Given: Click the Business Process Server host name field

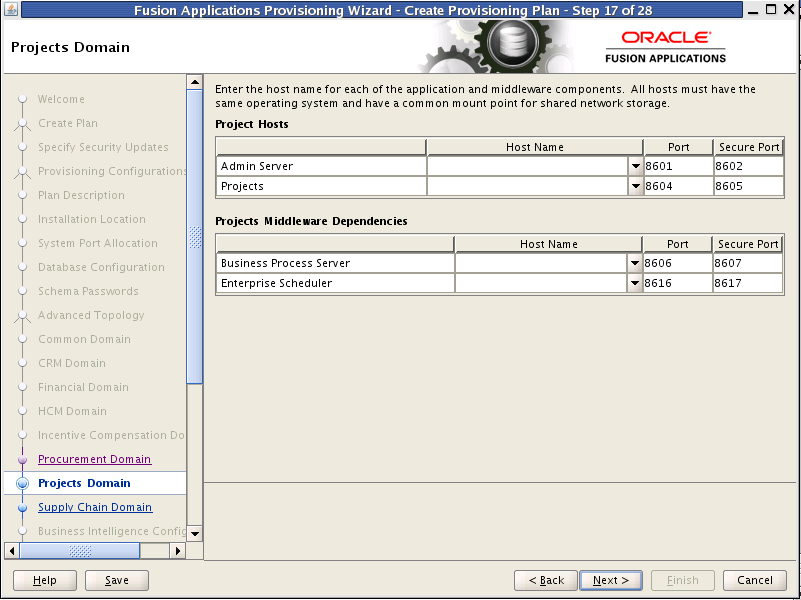Looking at the screenshot, I should coord(541,263).
